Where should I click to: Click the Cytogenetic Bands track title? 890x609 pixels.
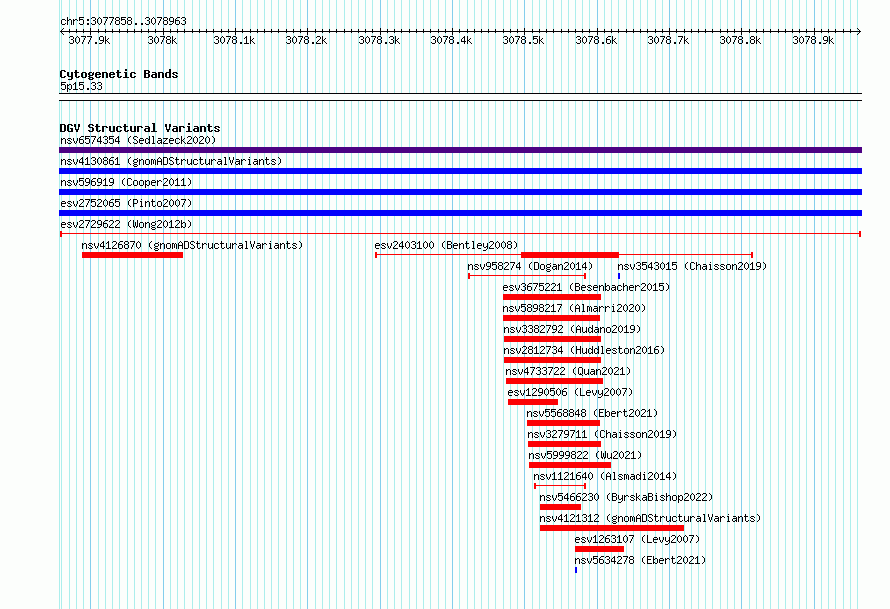coord(119,74)
